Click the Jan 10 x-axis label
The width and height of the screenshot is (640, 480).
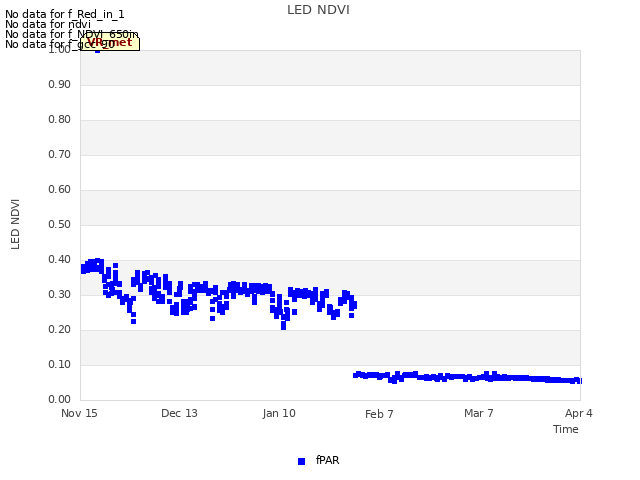coord(279,413)
